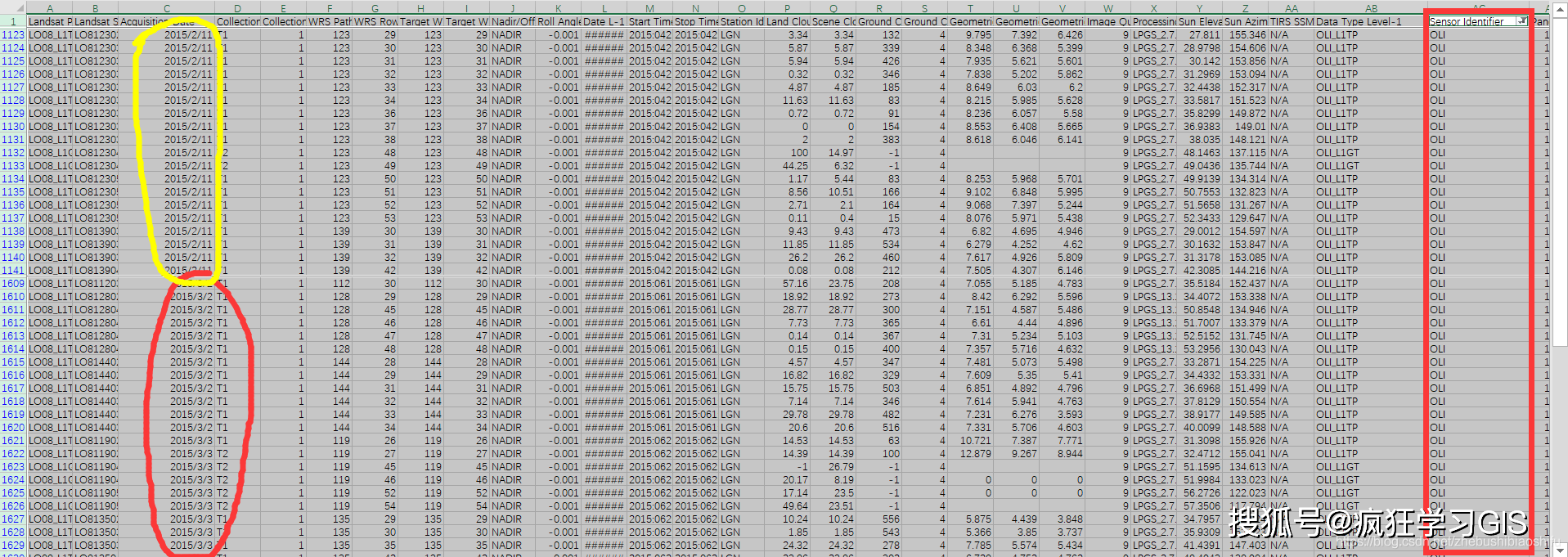Click the vertical scrollbar down arrow
Viewport: 1568px width, 557px height.
pos(1560,550)
